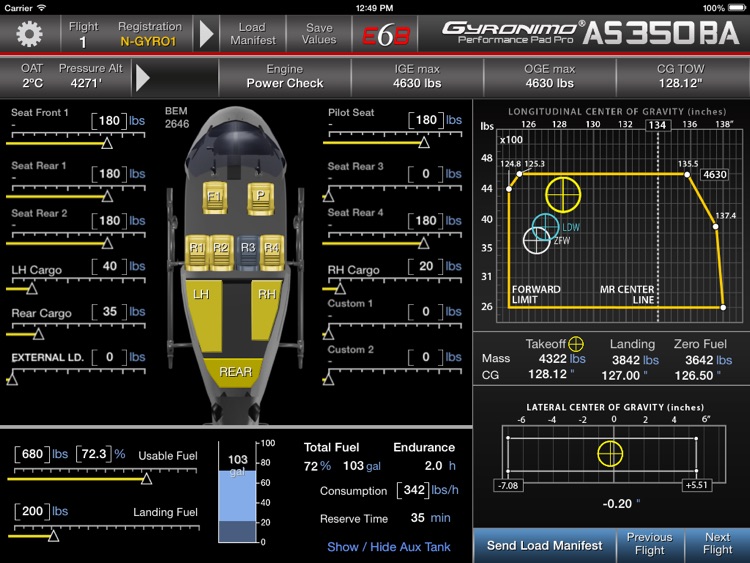Open the Engine Power Check
The height and width of the screenshot is (563, 750).
click(x=285, y=77)
